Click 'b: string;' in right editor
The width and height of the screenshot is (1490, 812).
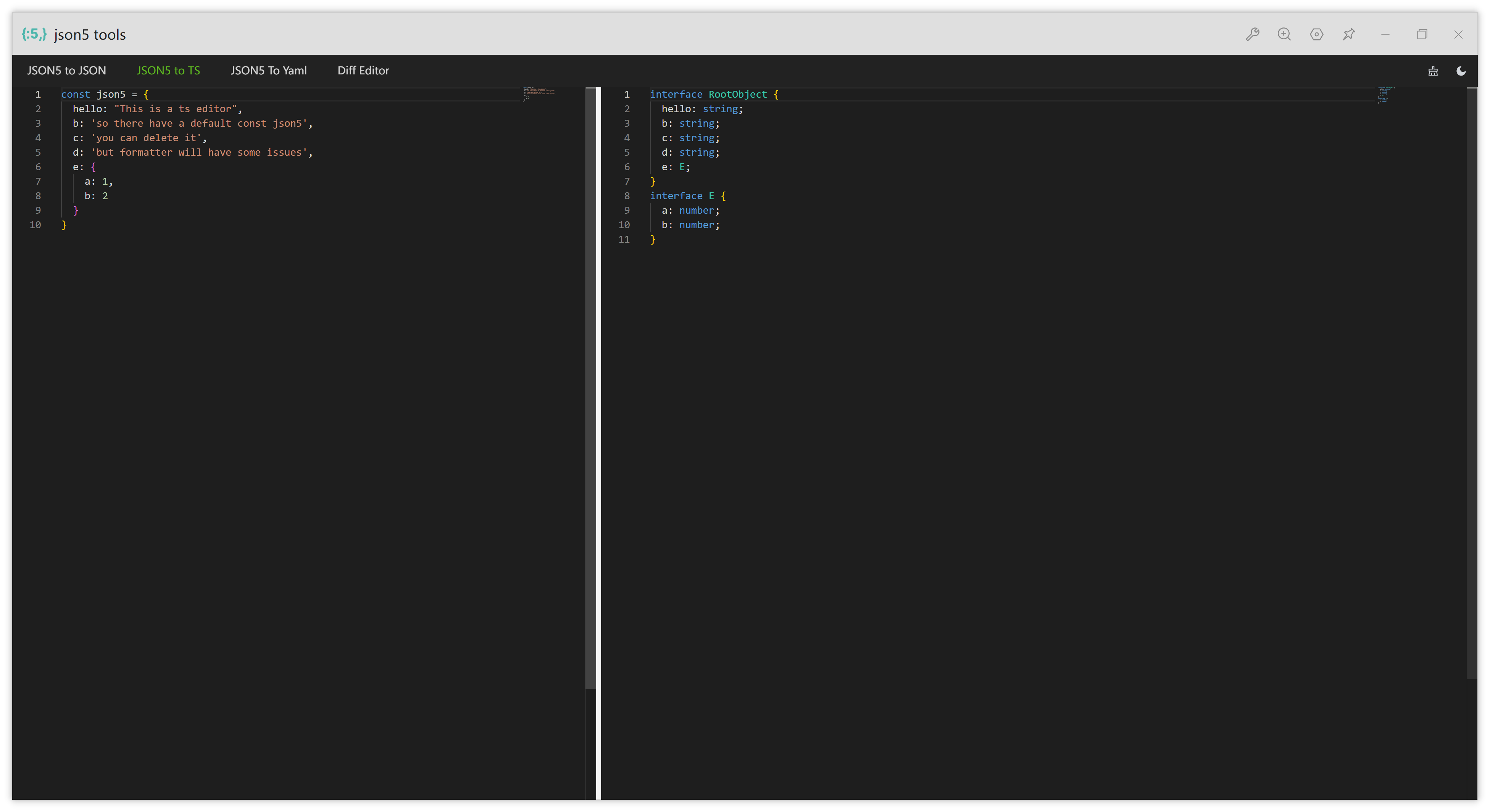point(691,123)
